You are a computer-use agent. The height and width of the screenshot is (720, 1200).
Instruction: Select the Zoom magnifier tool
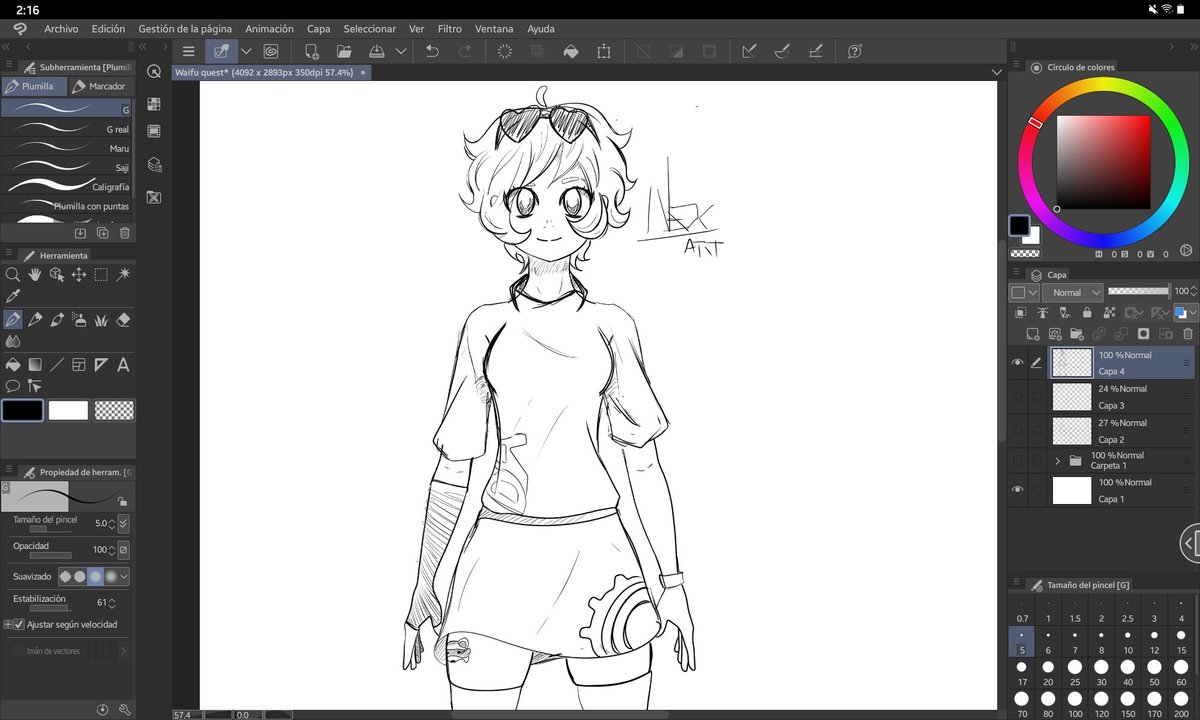(12, 274)
